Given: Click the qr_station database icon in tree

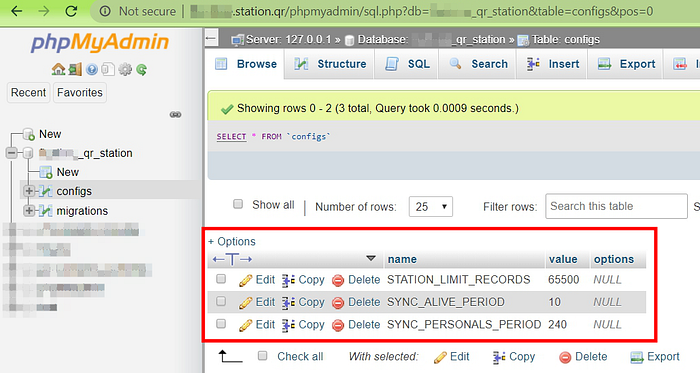Looking at the screenshot, I should pos(28,153).
